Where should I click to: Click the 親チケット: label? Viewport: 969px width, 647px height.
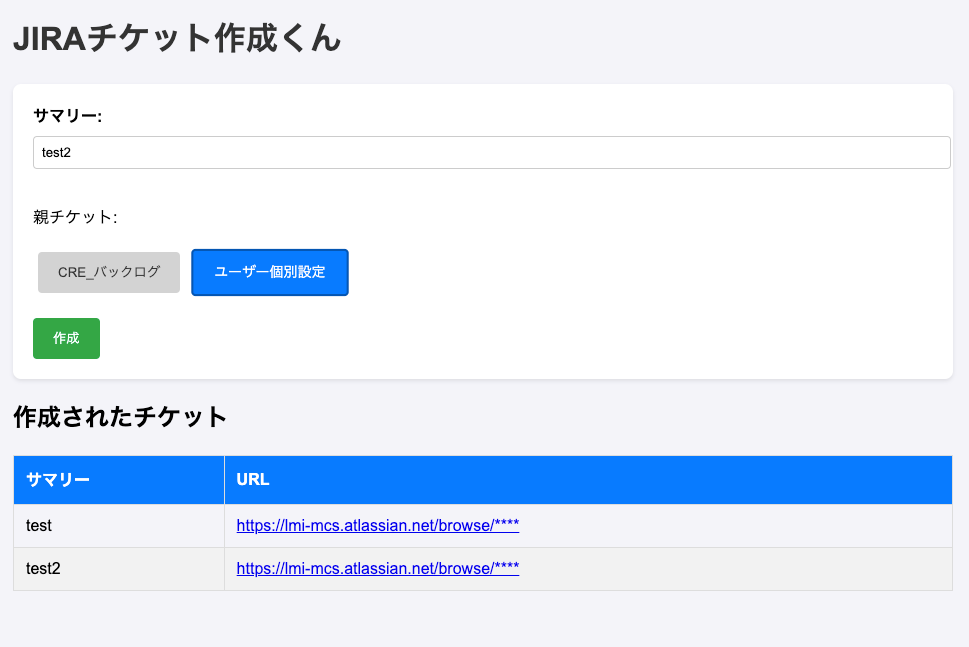(75, 217)
